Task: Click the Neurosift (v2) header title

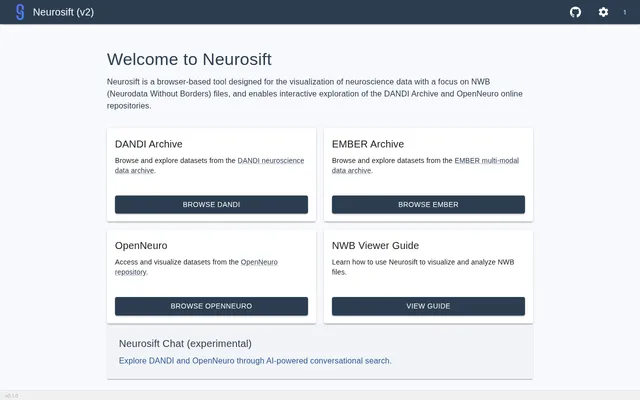Action: pos(63,12)
